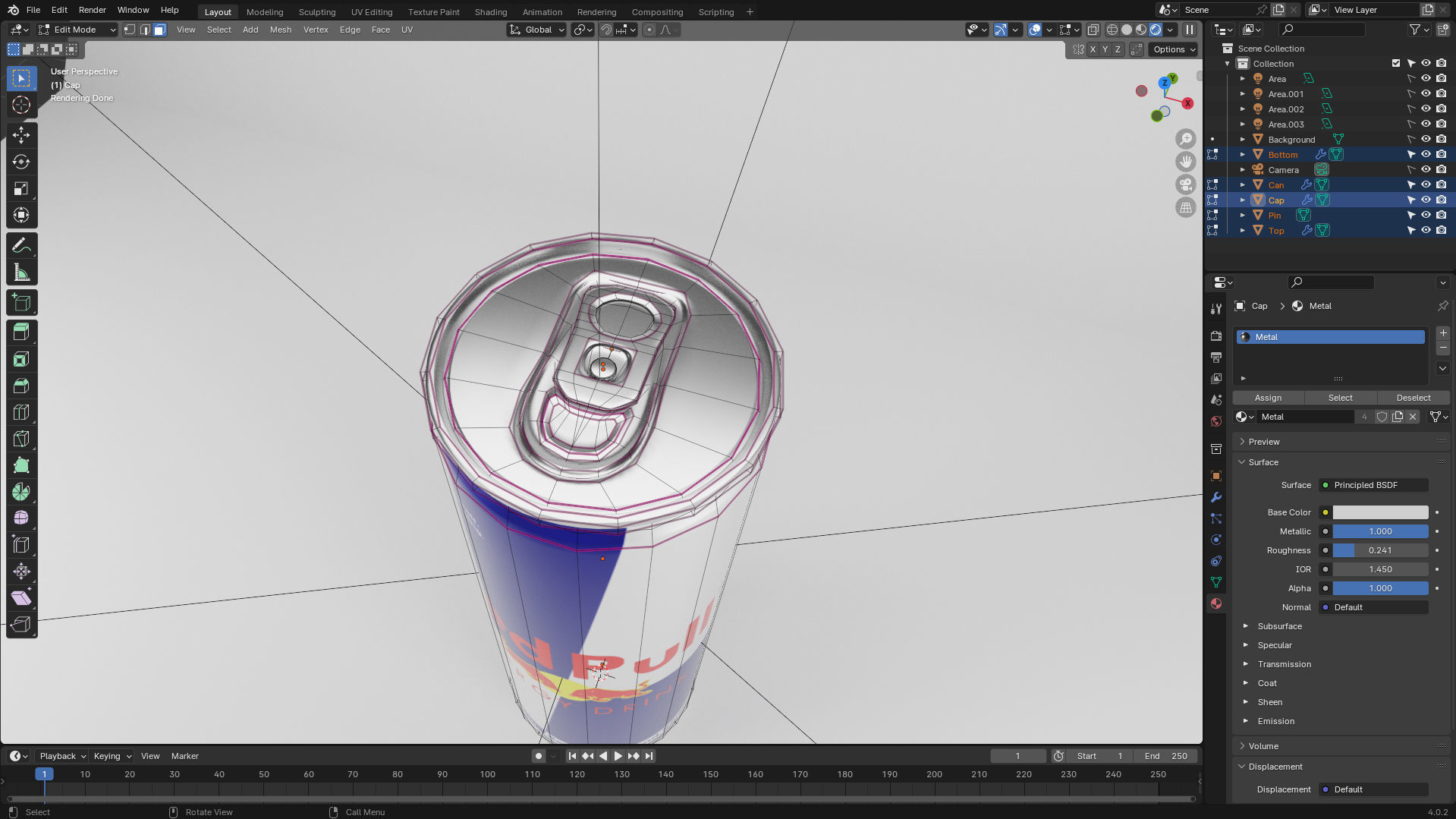Select the Cursor tool in the toolbar
1456x819 pixels.
coord(21,106)
